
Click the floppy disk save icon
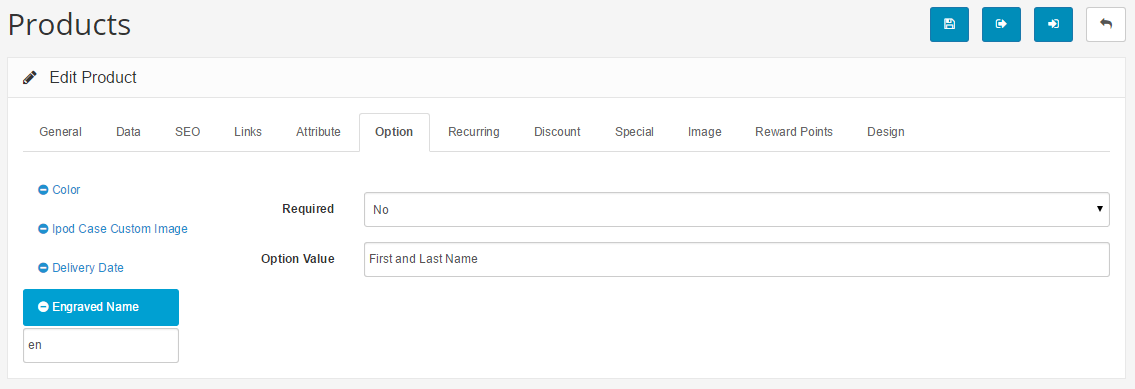pyautogui.click(x=949, y=25)
